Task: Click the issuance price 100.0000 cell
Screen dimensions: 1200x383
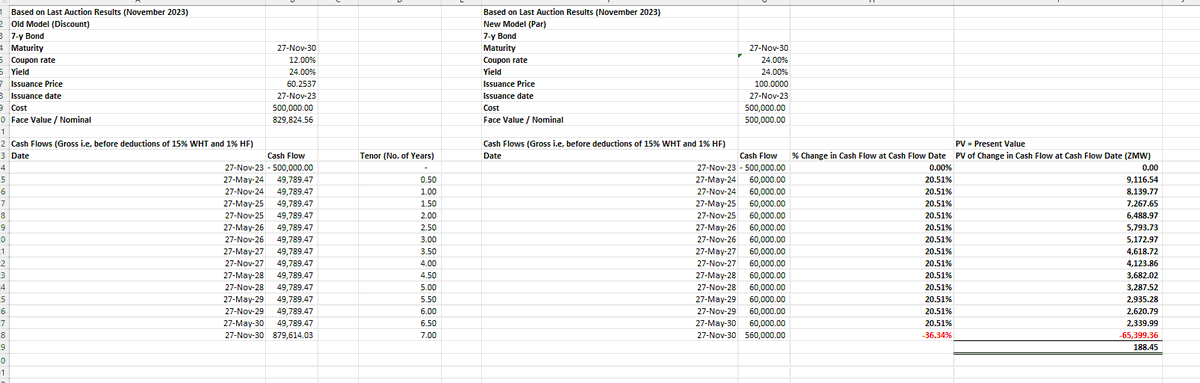Action: pos(770,84)
